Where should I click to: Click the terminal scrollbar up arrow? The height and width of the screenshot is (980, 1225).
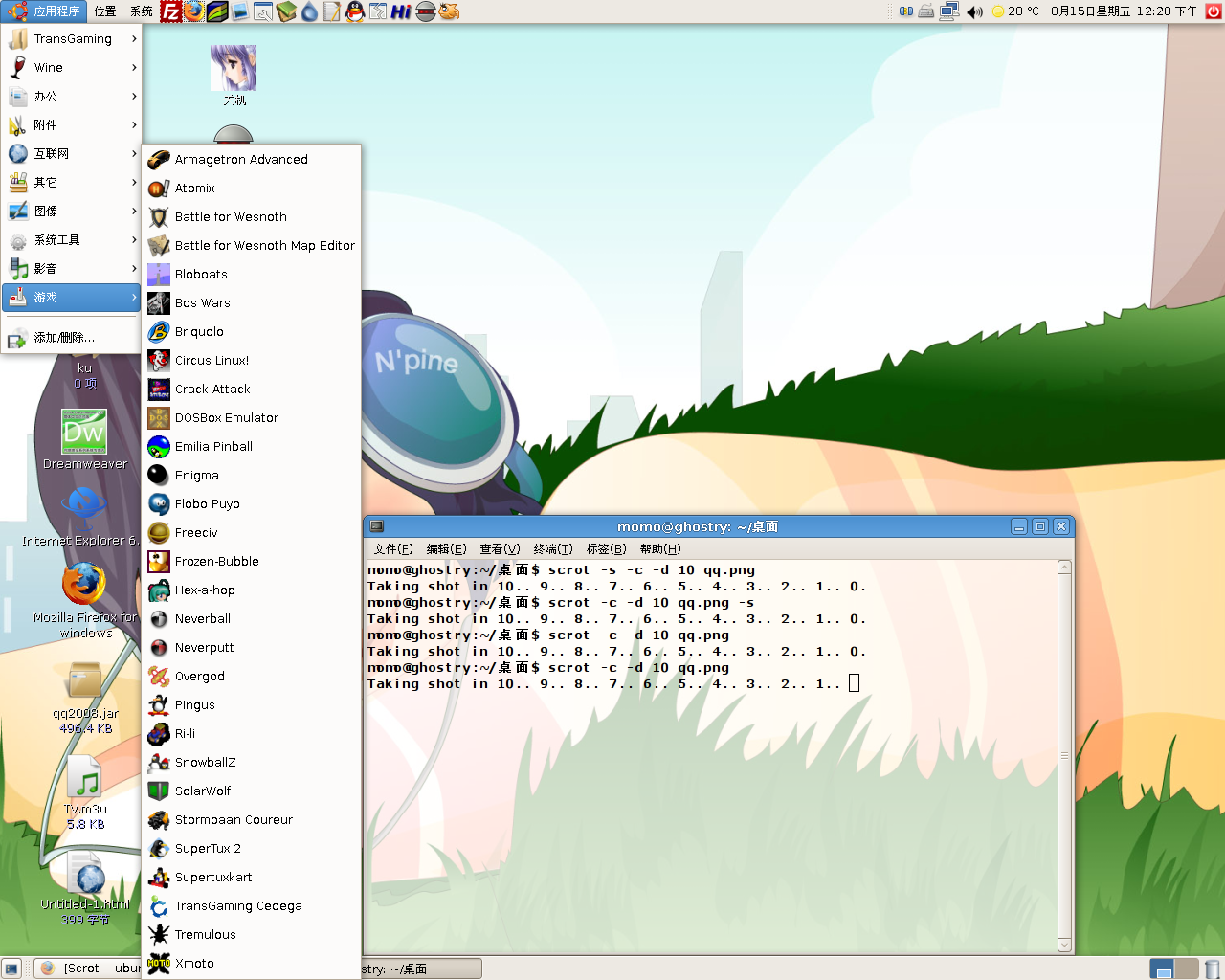coord(1064,568)
